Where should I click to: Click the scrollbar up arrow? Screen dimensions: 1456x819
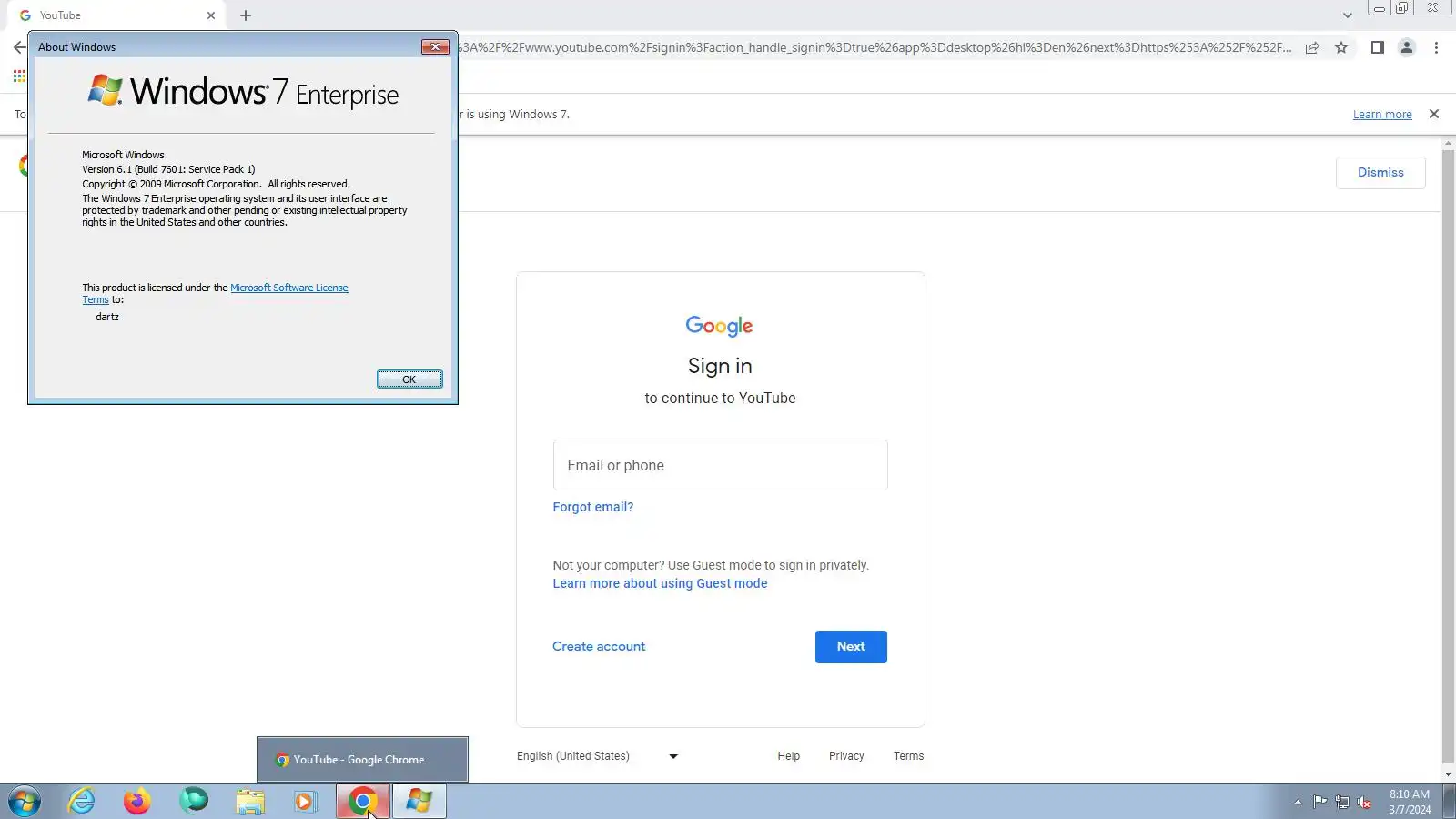(1448, 144)
